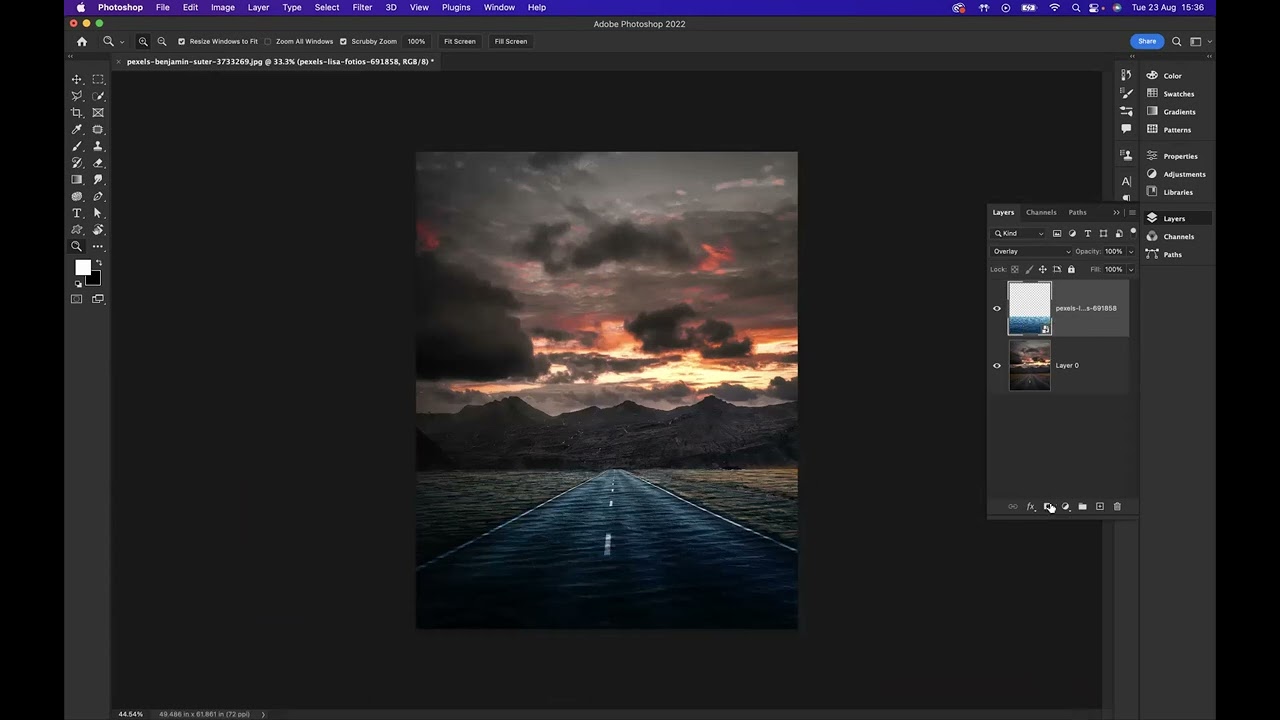Open the Window menu
The width and height of the screenshot is (1280, 720).
click(499, 7)
